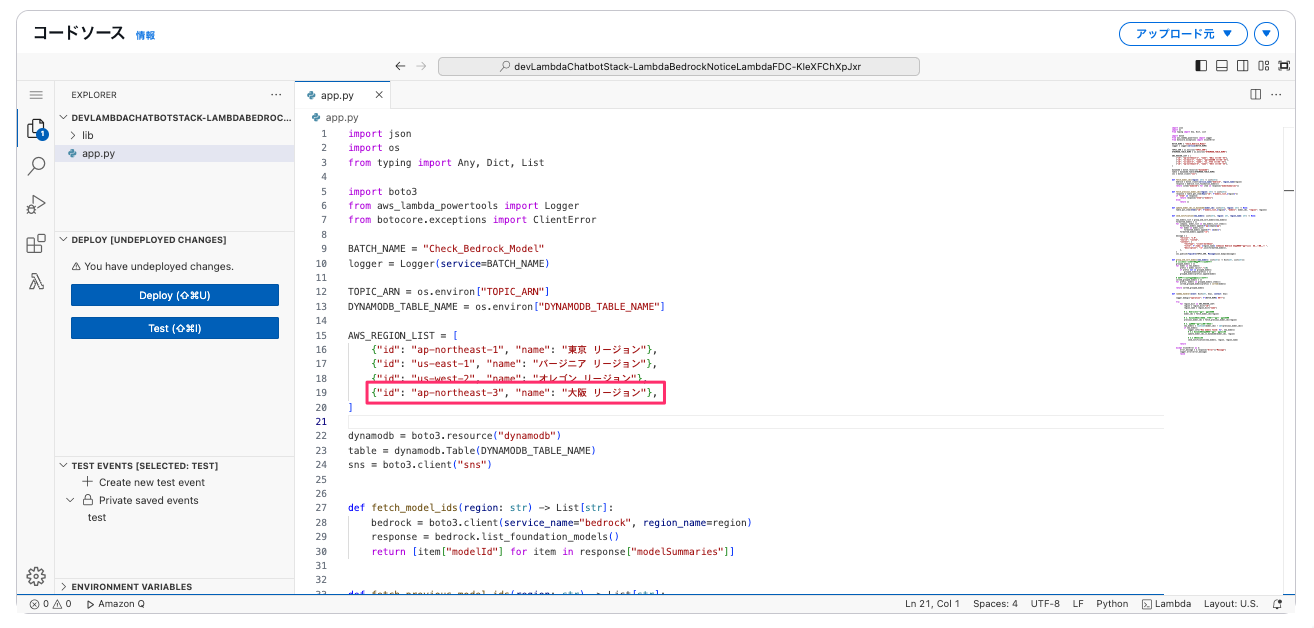Open Customize Layout icon
This screenshot has width=1314, height=628.
[x=1263, y=66]
